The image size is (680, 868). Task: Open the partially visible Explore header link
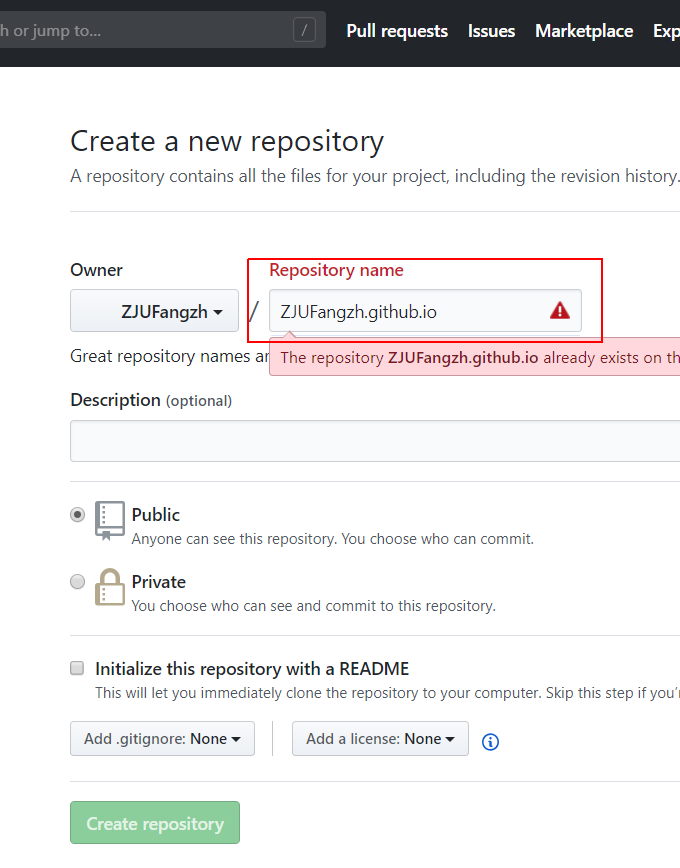666,31
